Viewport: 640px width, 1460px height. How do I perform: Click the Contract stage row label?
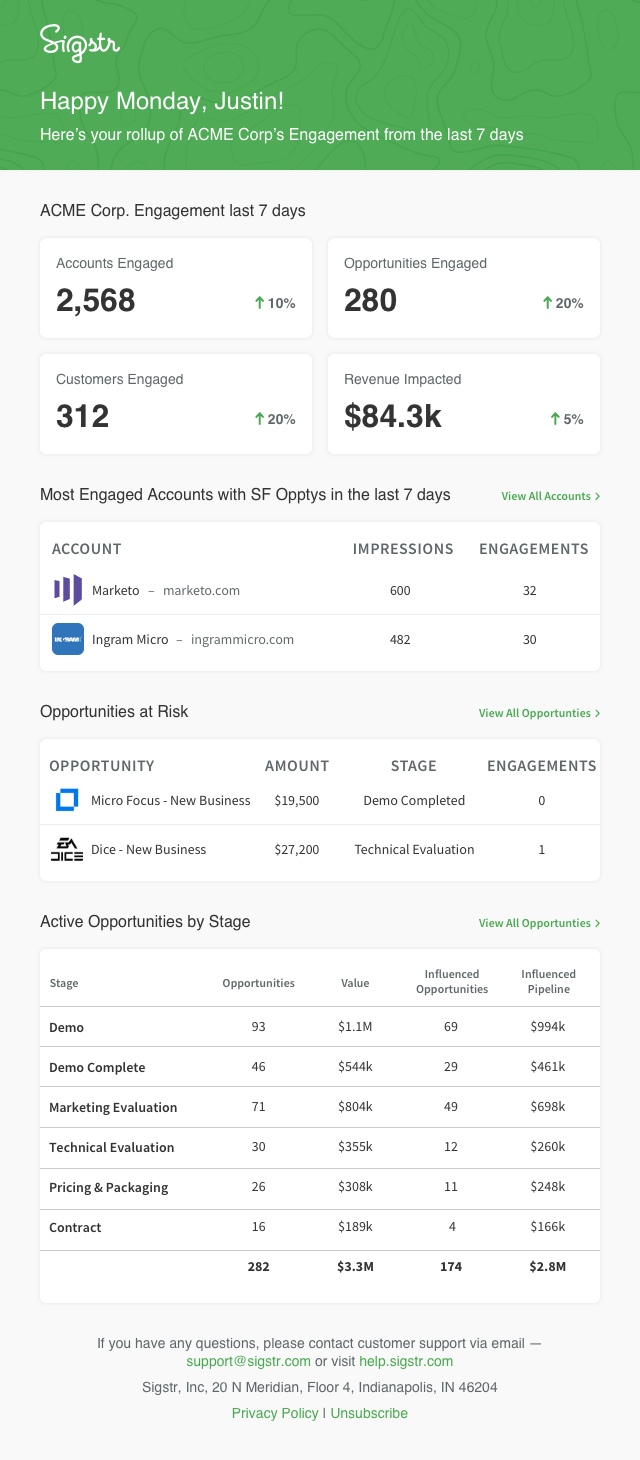point(75,1227)
